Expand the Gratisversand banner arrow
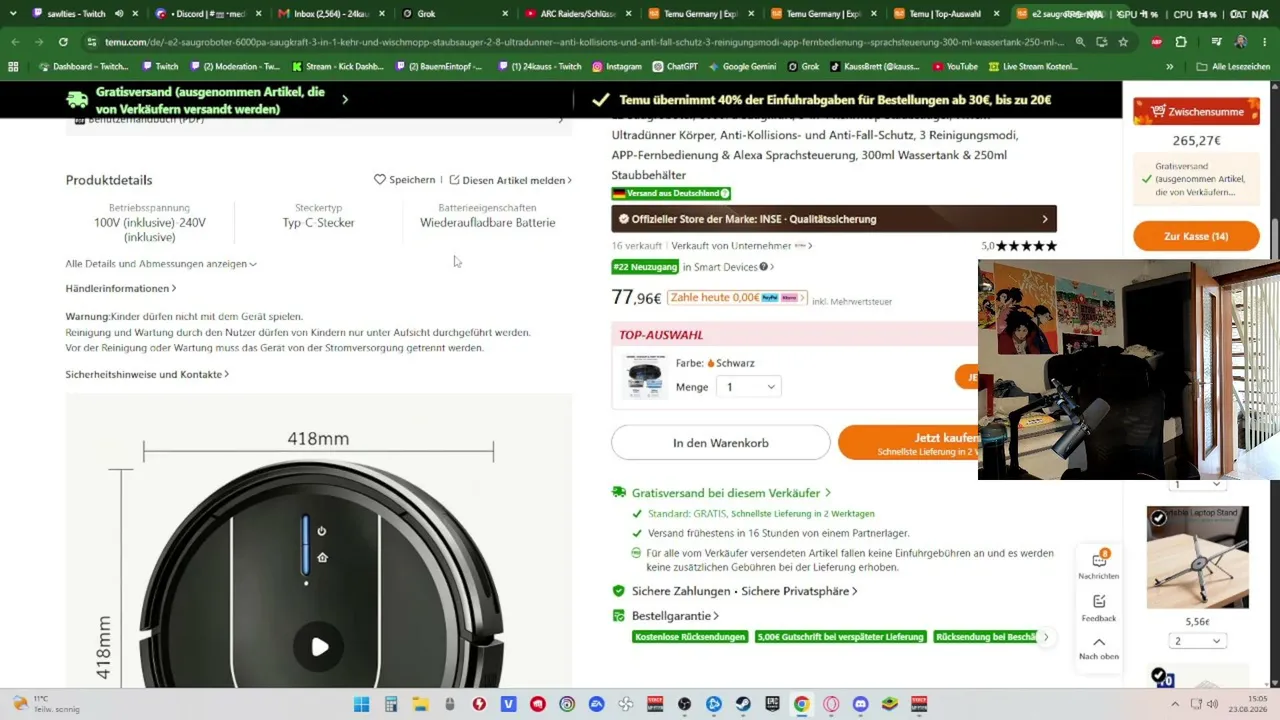The height and width of the screenshot is (720, 1280). coord(345,100)
